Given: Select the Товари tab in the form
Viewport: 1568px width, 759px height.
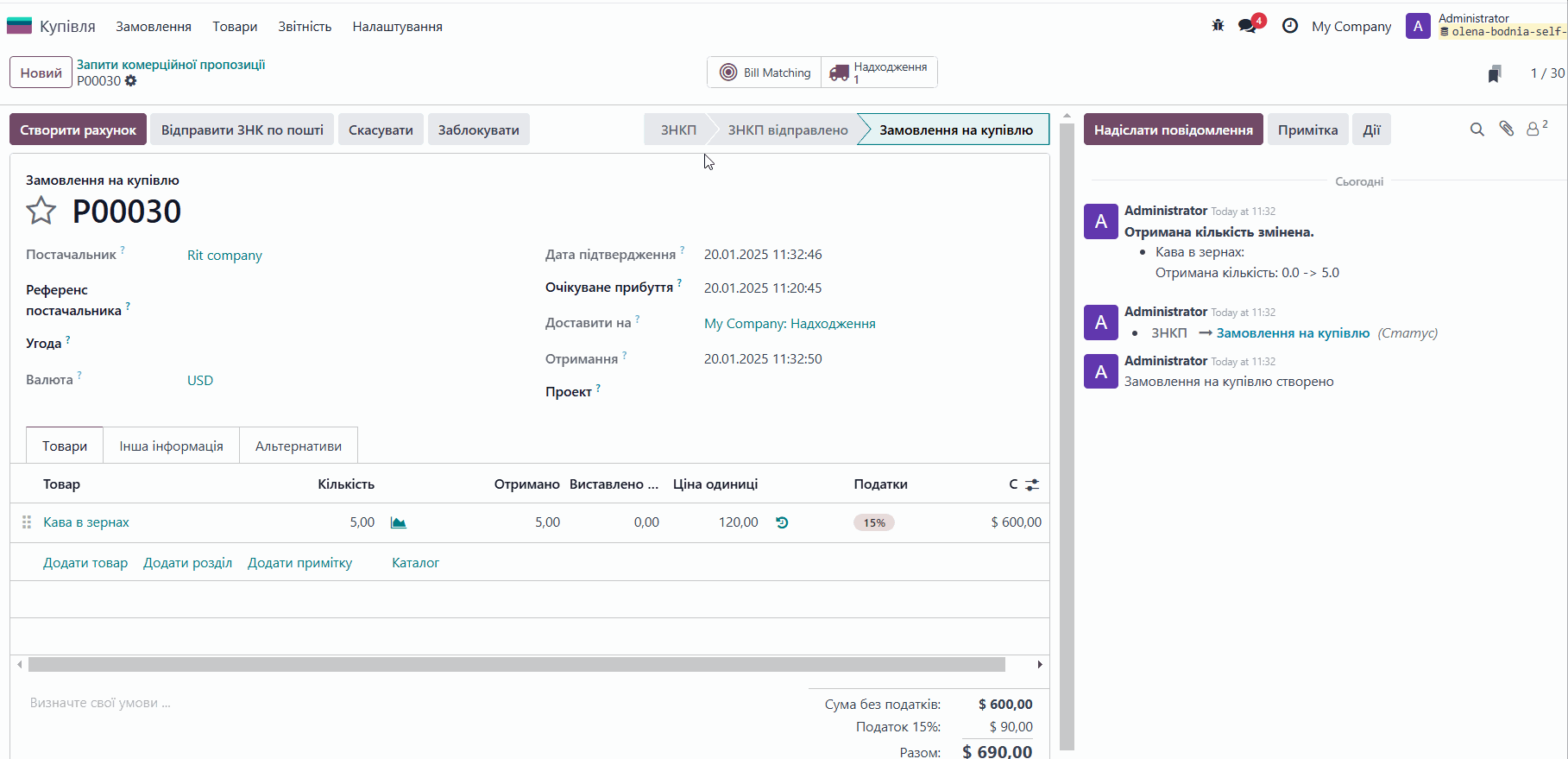Looking at the screenshot, I should (x=65, y=446).
